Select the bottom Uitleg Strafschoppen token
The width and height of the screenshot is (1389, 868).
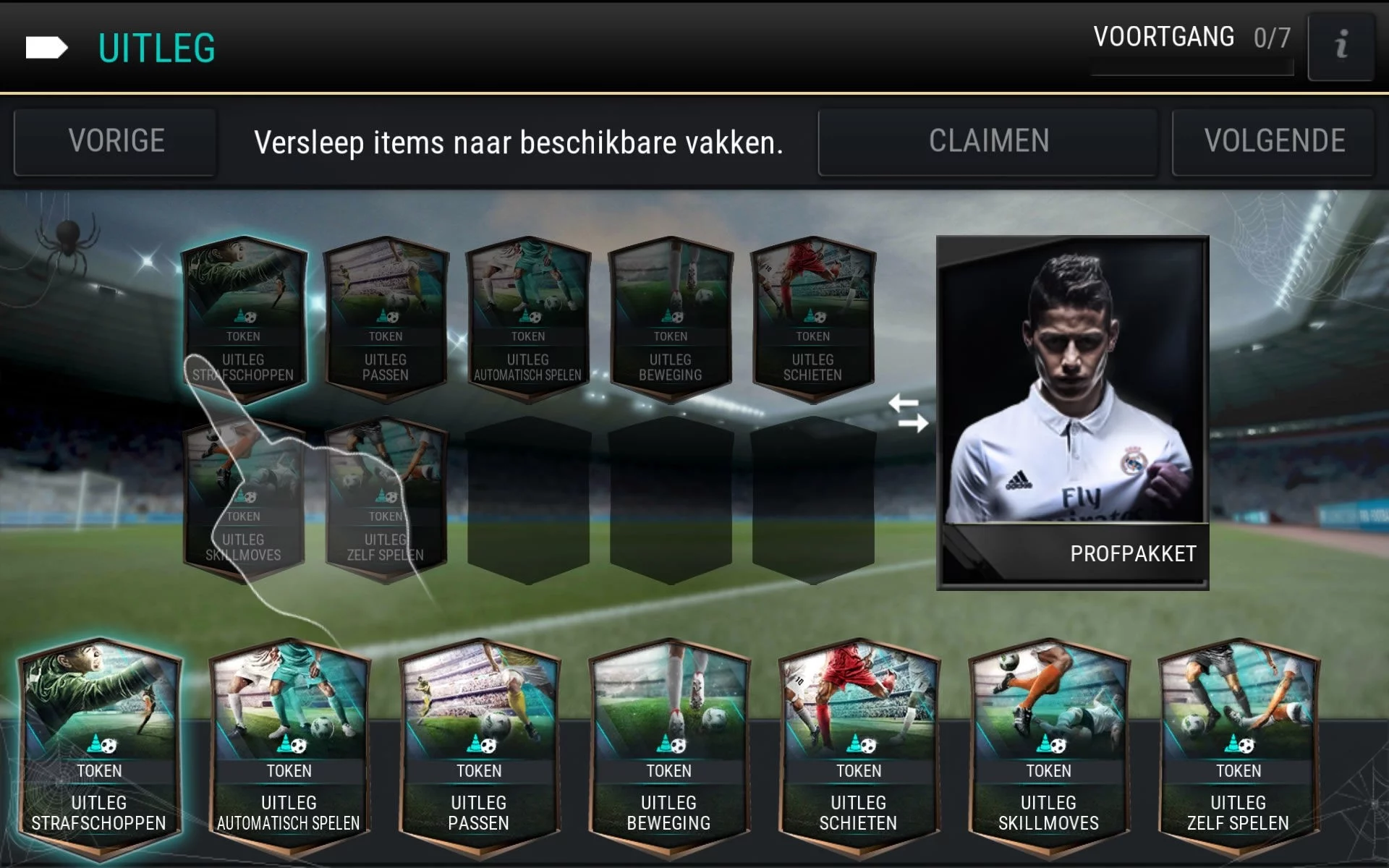click(100, 749)
